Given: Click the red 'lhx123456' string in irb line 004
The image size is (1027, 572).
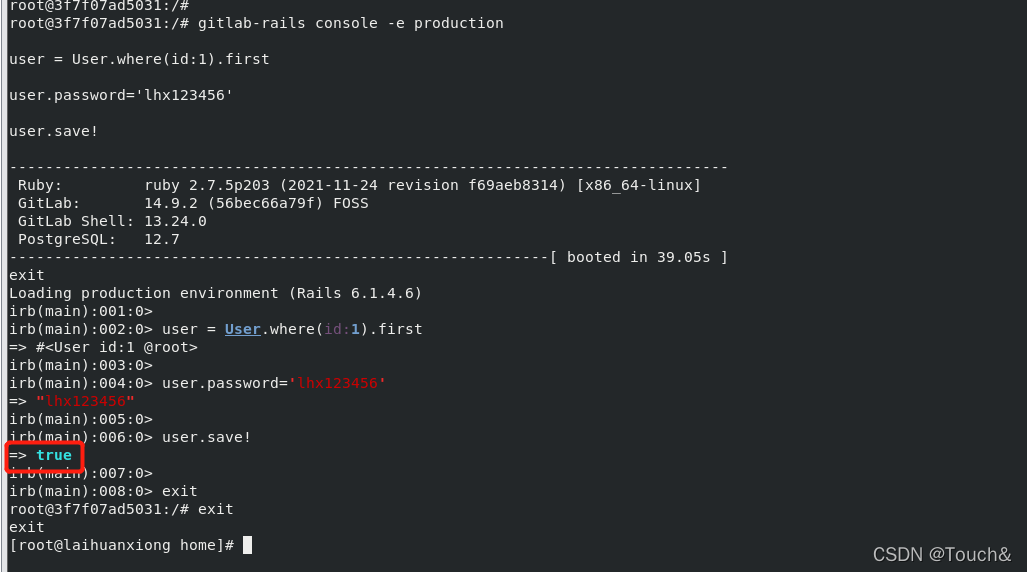Looking at the screenshot, I should (x=336, y=383).
